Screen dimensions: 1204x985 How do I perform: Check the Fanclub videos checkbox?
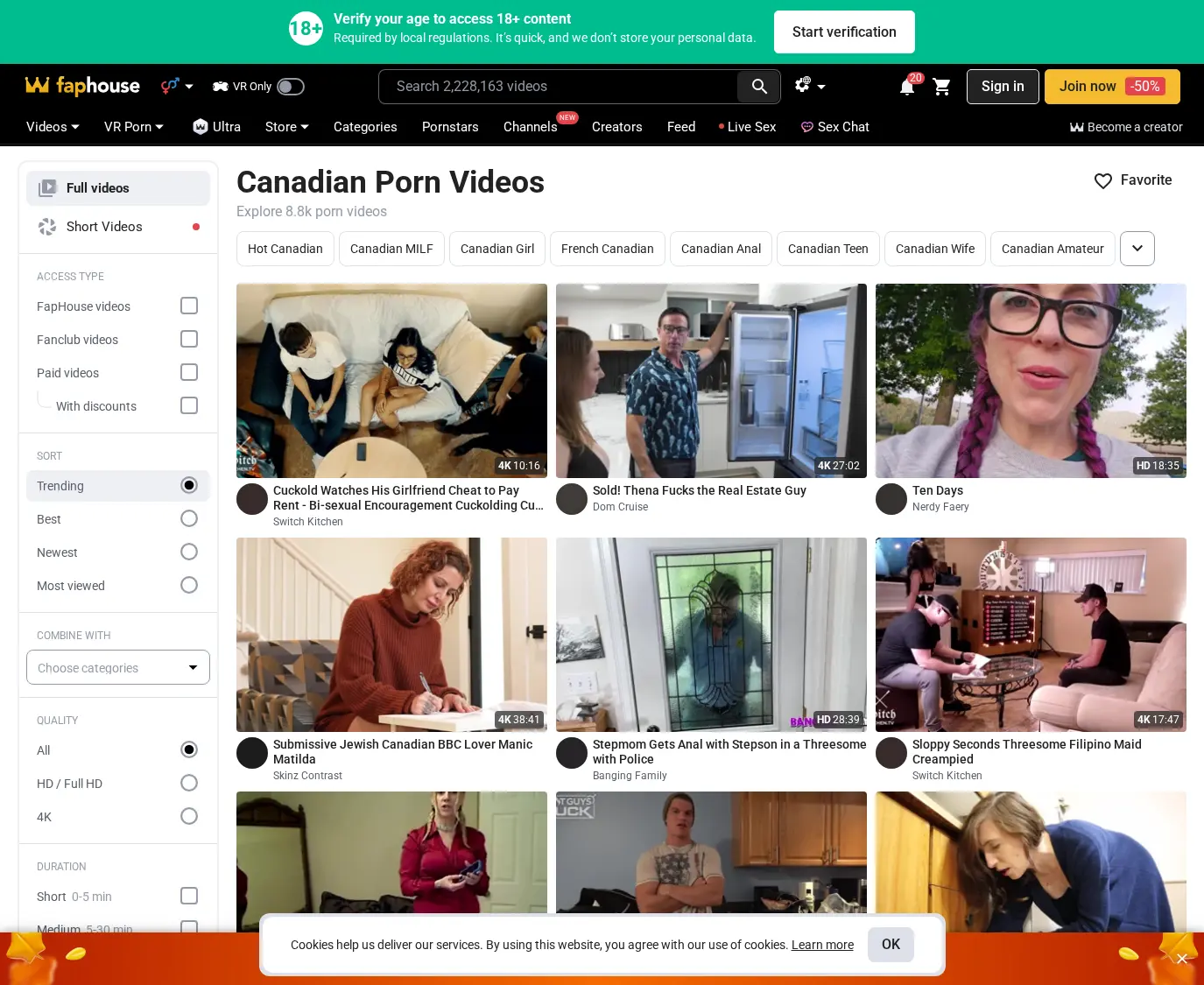(x=189, y=339)
